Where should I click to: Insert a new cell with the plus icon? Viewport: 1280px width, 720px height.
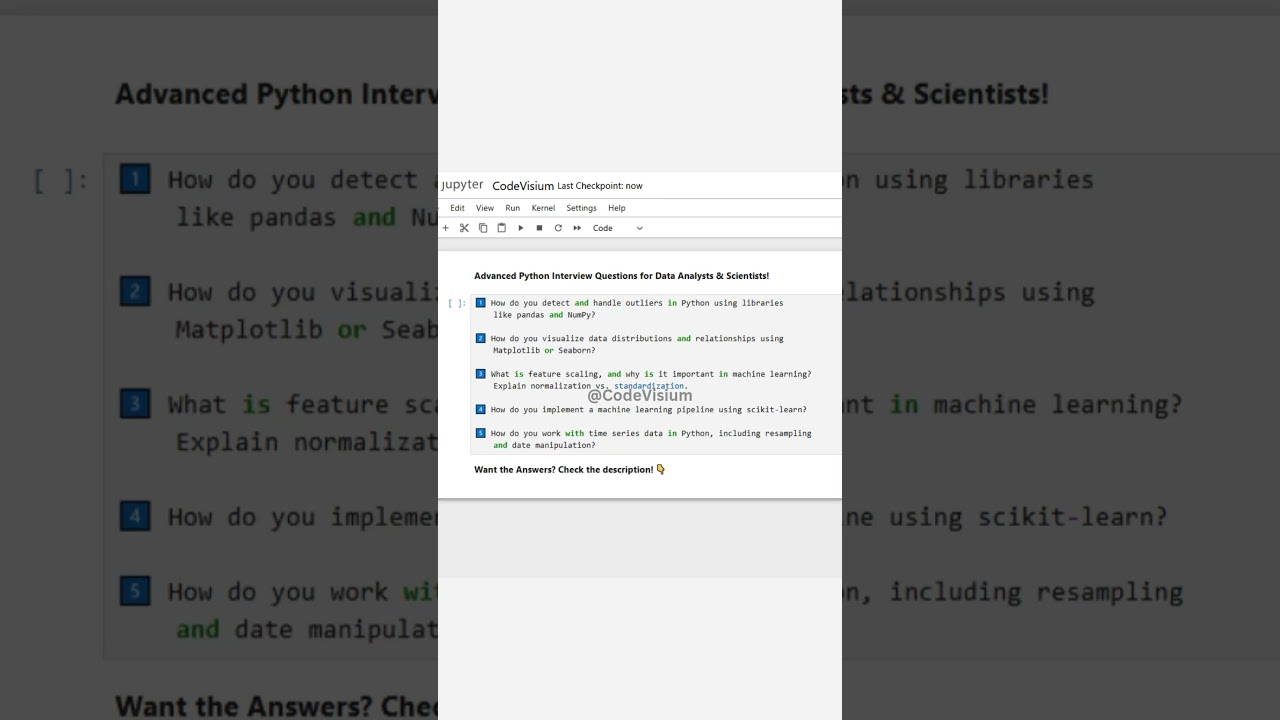pyautogui.click(x=446, y=228)
